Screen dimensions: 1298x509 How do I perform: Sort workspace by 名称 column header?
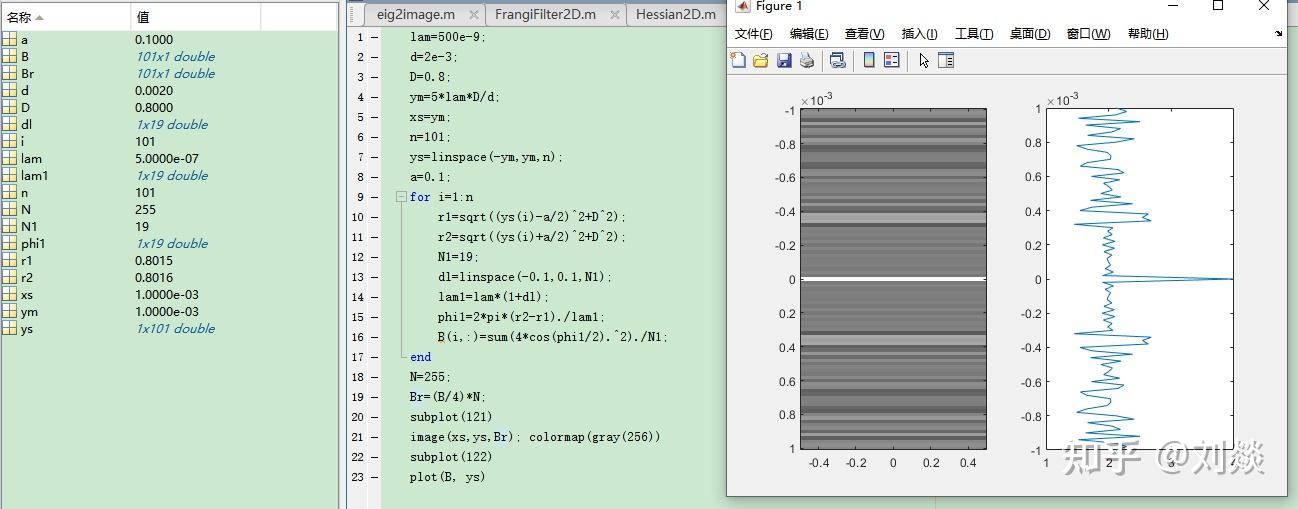tap(65, 17)
